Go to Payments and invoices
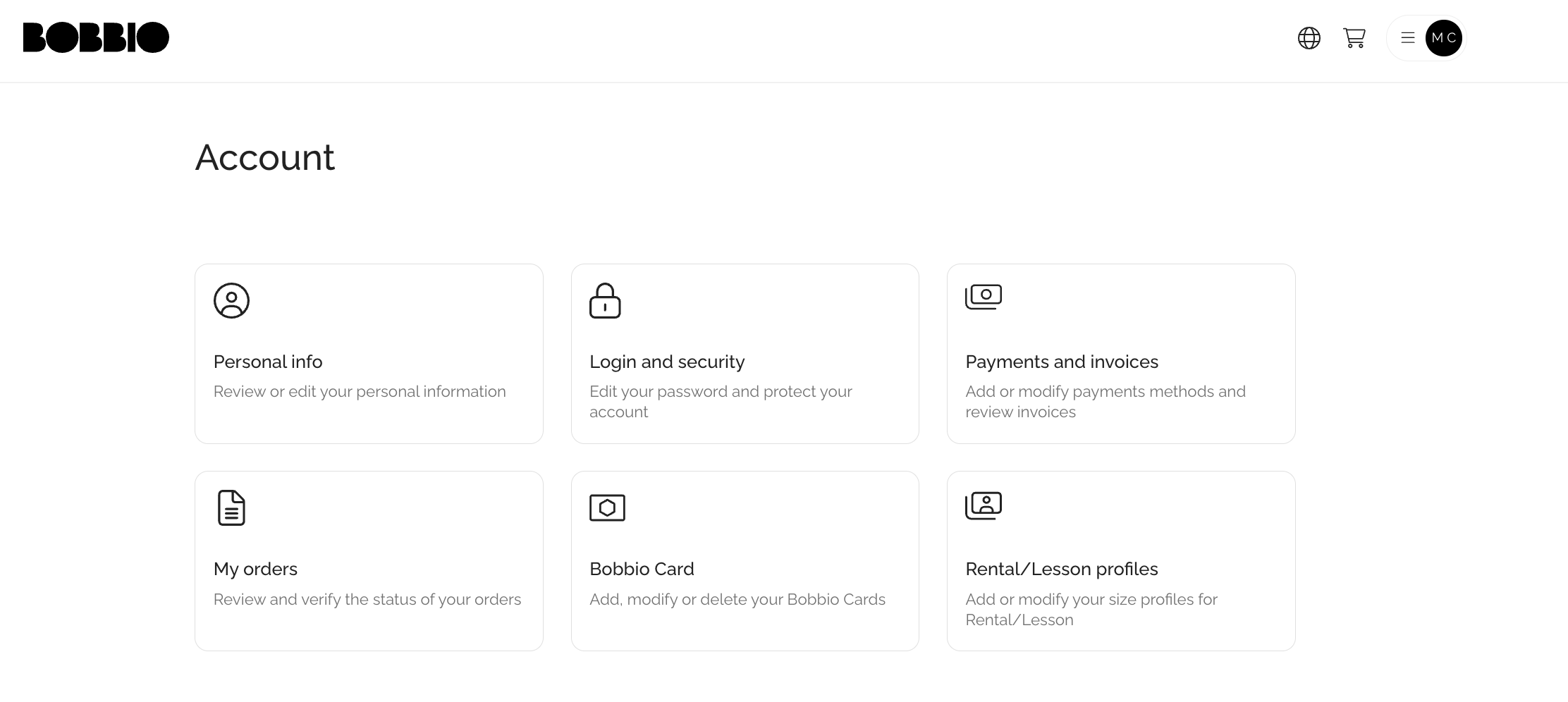 click(1061, 362)
